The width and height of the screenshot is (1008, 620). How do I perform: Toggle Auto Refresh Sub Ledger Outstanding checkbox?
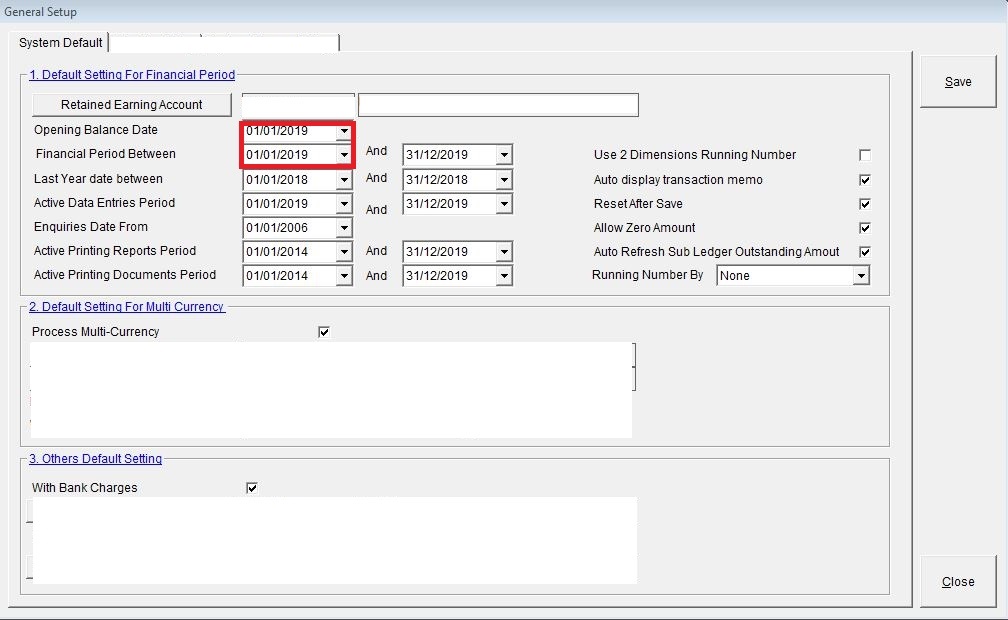(x=865, y=252)
